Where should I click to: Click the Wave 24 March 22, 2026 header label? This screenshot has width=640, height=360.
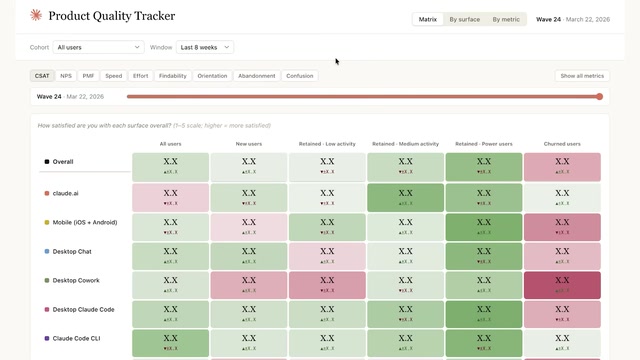(573, 19)
